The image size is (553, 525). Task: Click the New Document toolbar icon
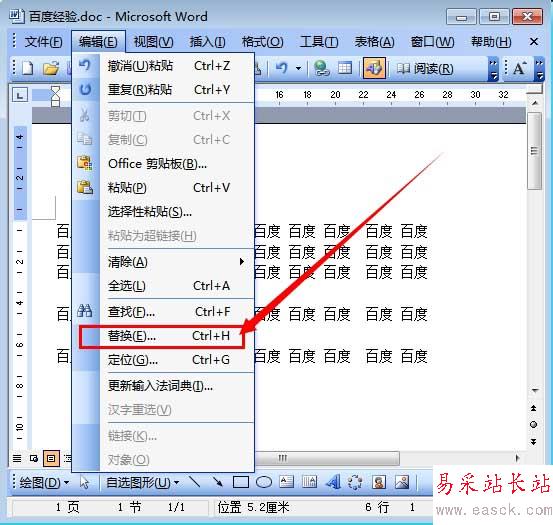pyautogui.click(x=28, y=68)
